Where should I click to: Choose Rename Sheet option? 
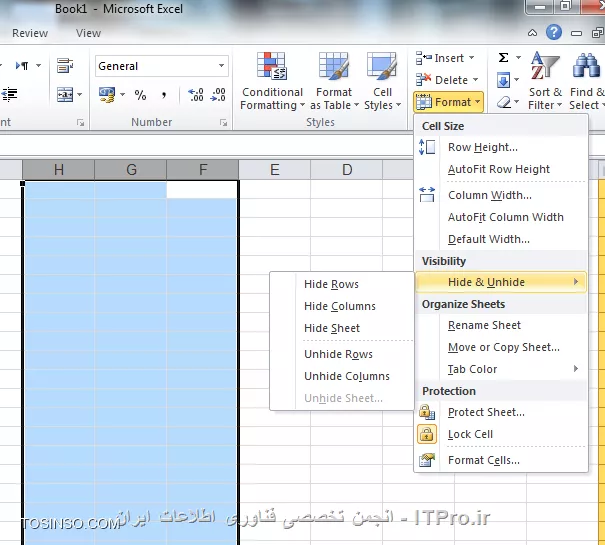click(501, 325)
